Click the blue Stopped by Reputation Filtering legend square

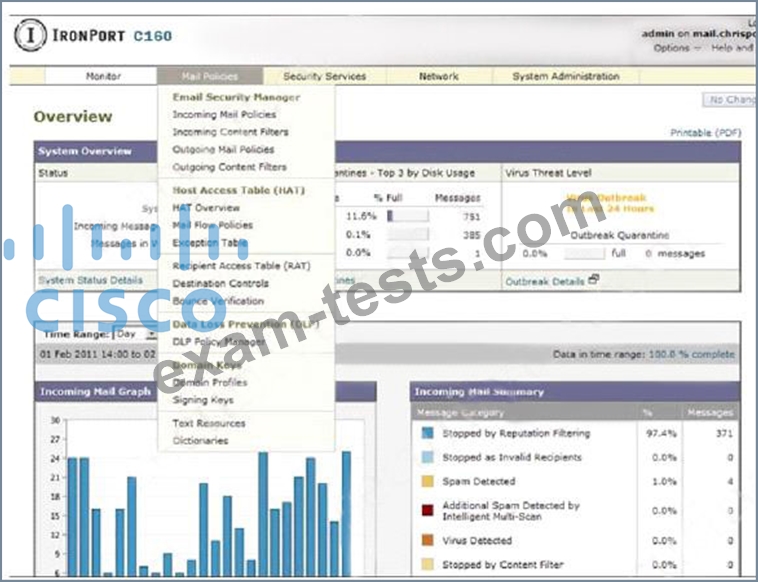point(427,433)
